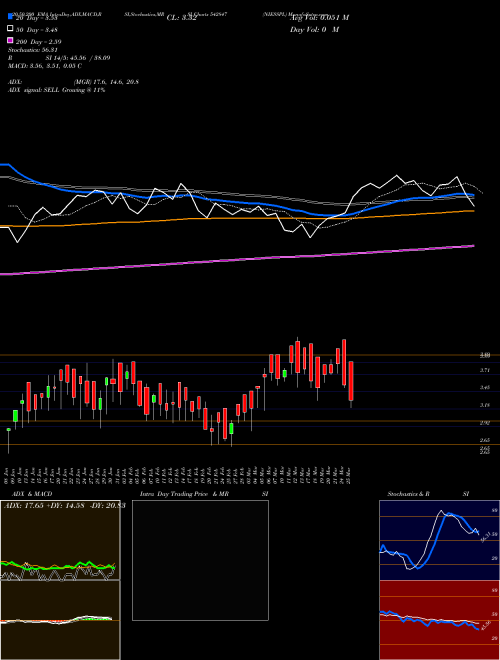This screenshot has width=500, height=660.
Task: Click the MACD lower sub-panel
Action: 60,620
